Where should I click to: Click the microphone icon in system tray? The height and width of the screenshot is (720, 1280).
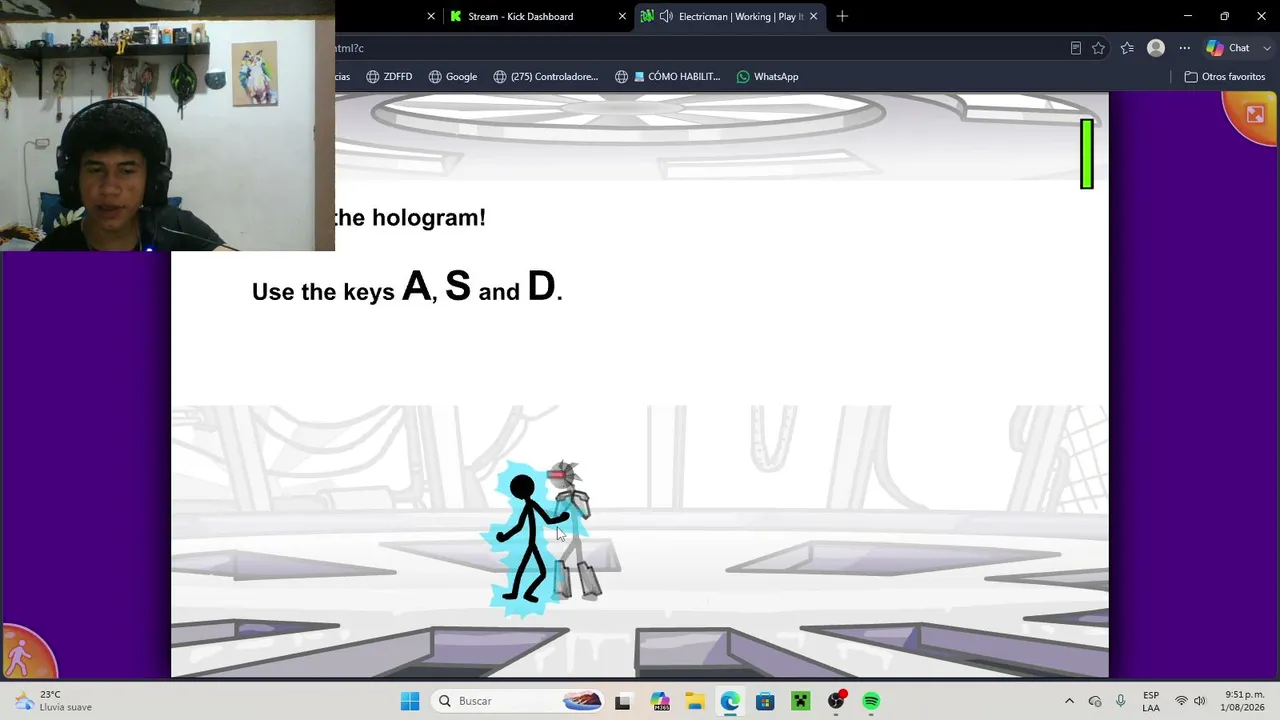tap(1120, 701)
